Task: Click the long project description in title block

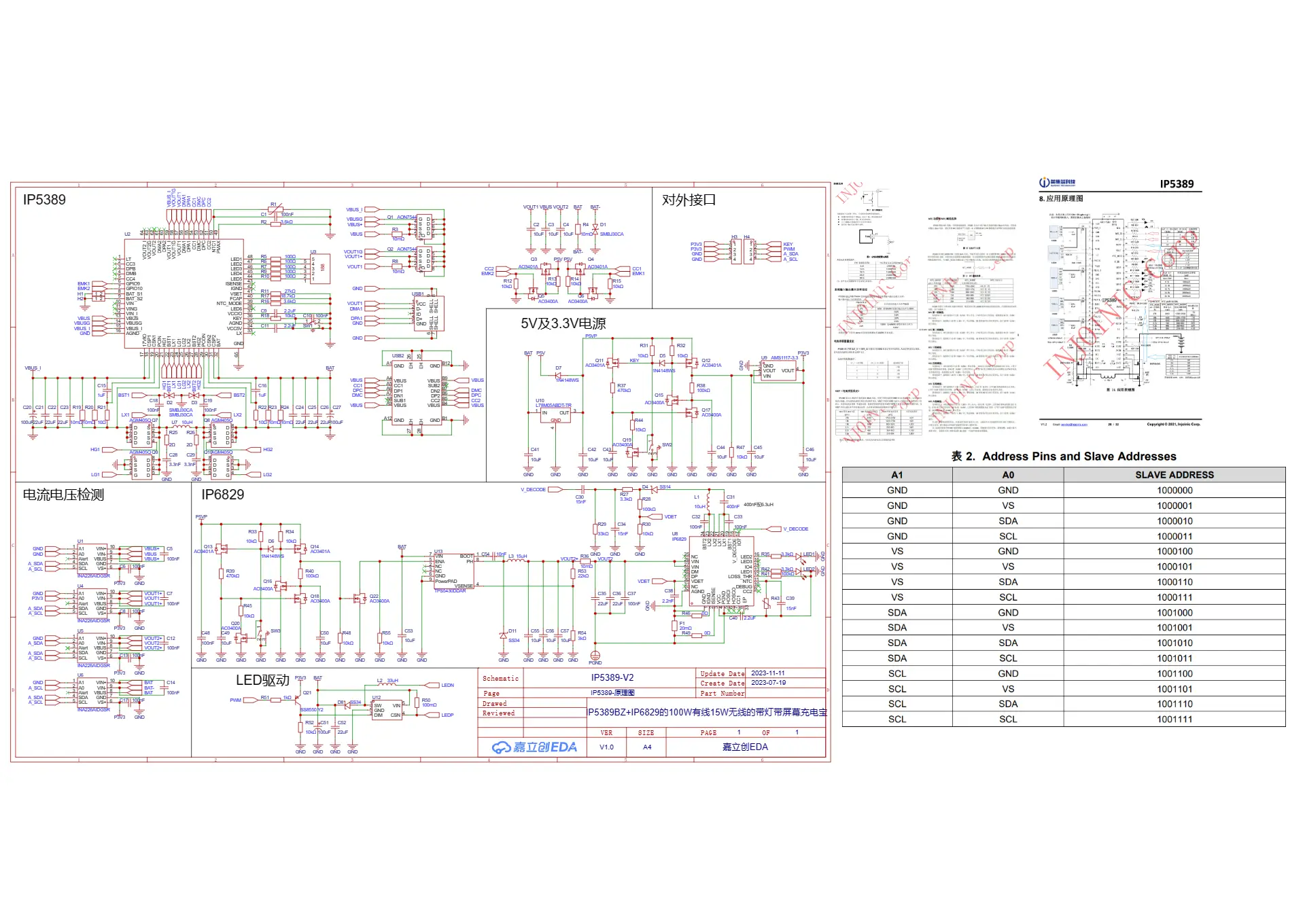Action: 707,712
